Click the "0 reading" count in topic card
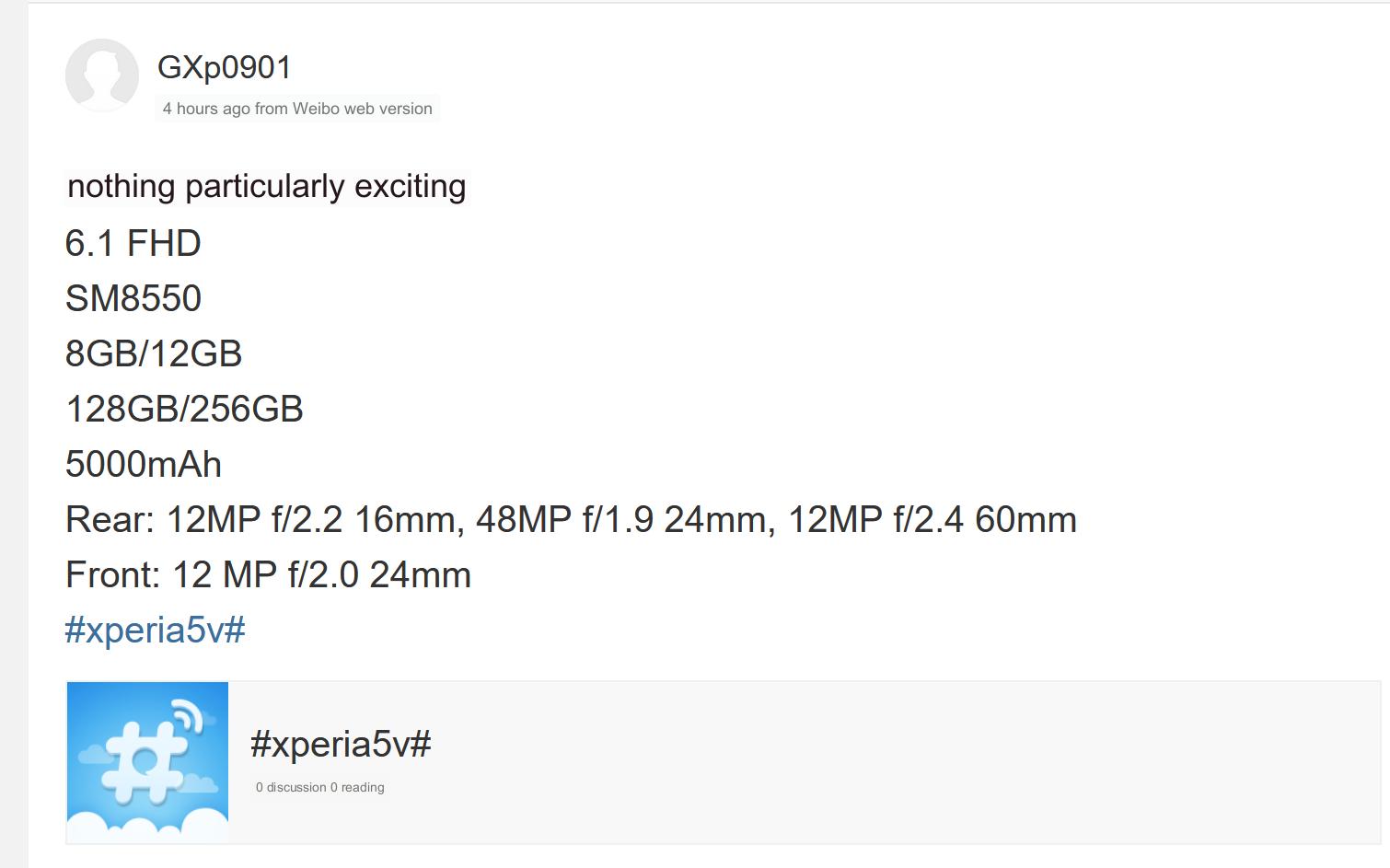This screenshot has width=1390, height=868. [357, 787]
